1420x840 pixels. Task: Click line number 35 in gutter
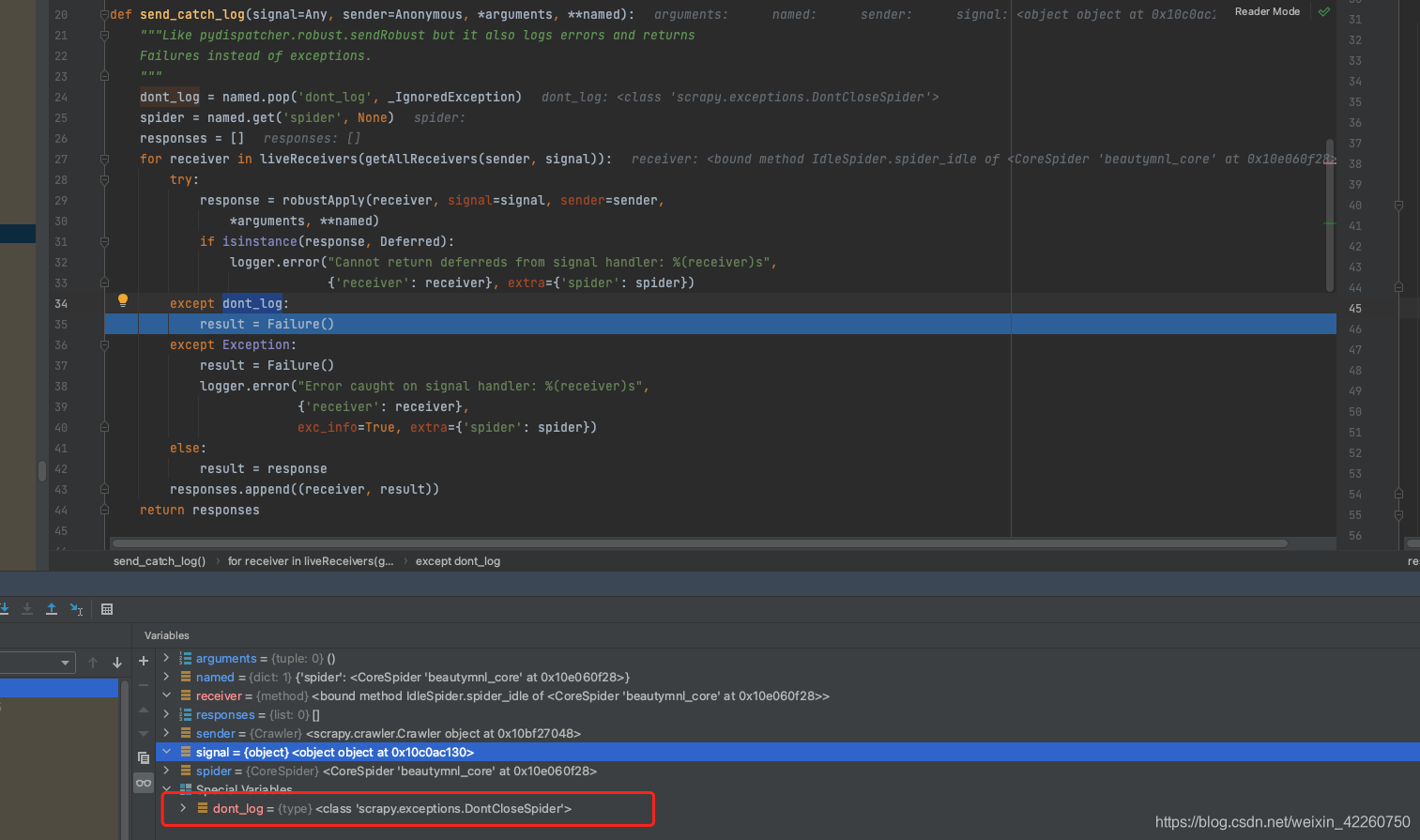click(61, 325)
